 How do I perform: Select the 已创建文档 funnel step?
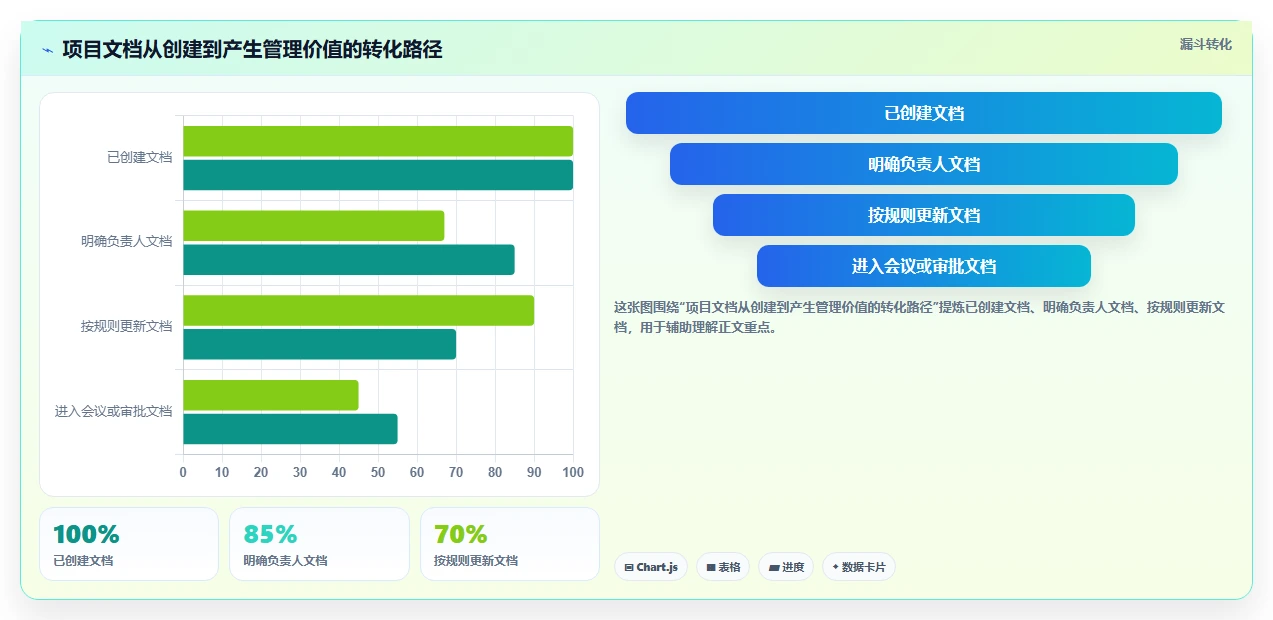tap(924, 113)
